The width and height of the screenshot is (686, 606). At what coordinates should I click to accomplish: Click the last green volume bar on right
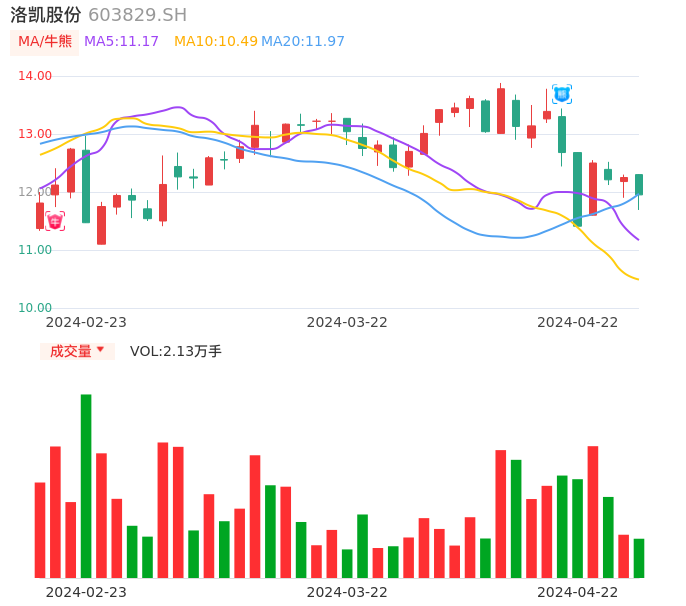[639, 558]
